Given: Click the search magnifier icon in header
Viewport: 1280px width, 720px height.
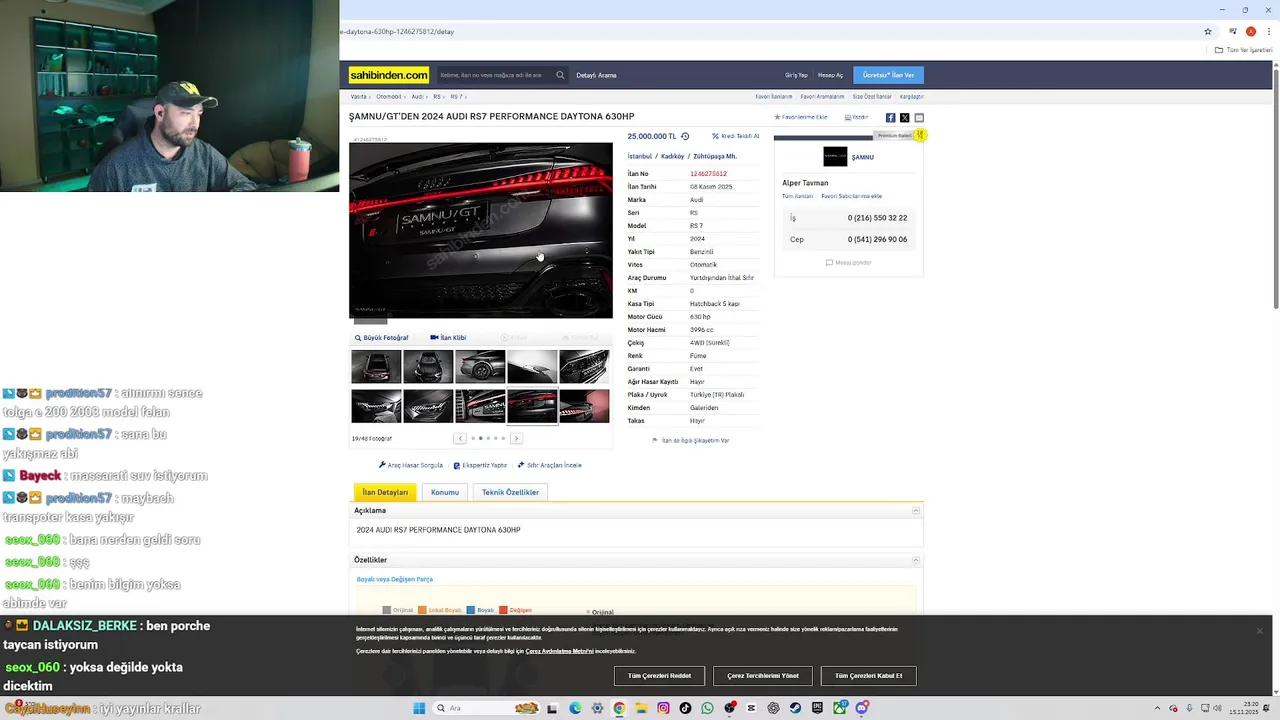Looking at the screenshot, I should [x=560, y=75].
